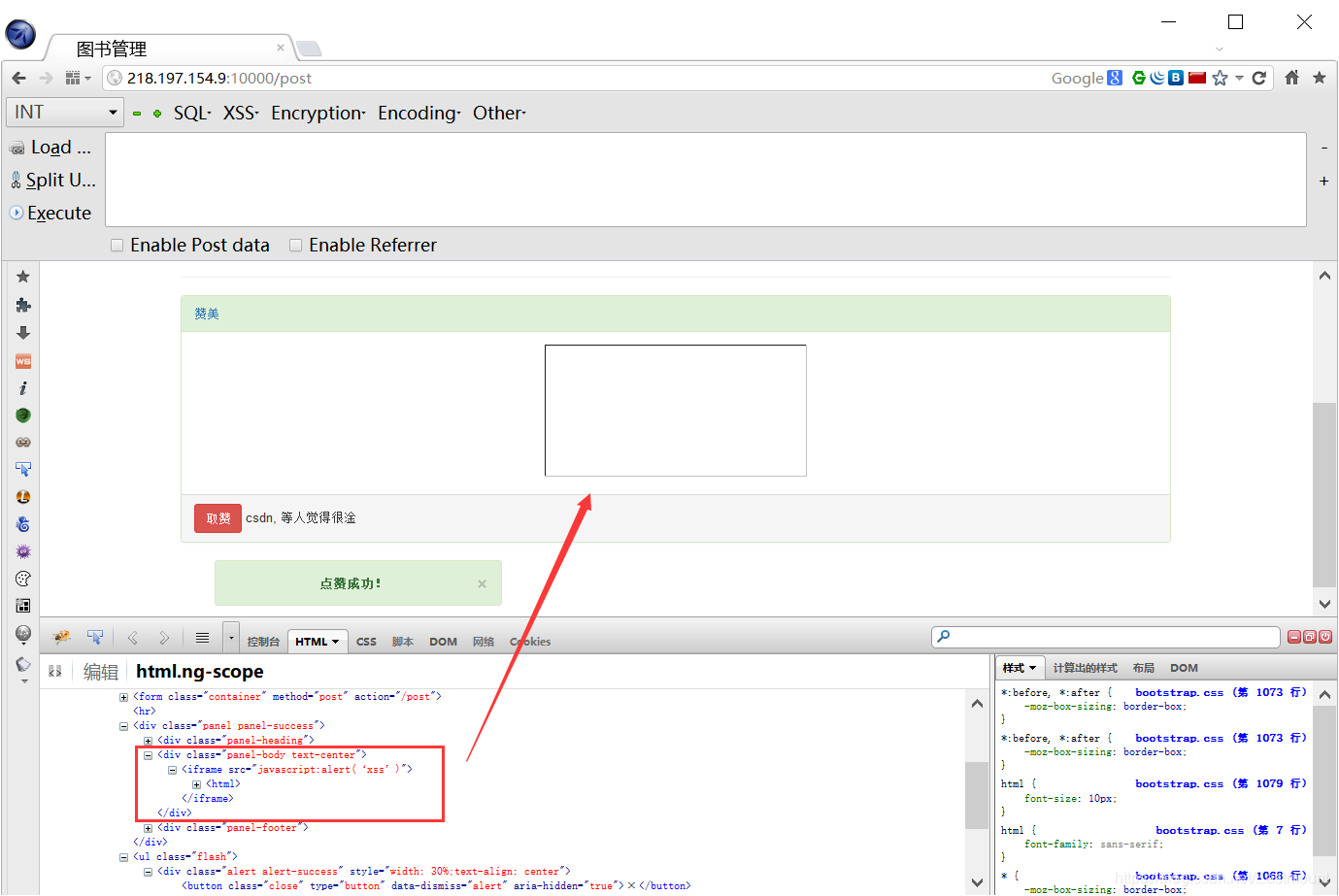Expand the html node inside iframe
The width and height of the screenshot is (1339, 896).
point(196,784)
